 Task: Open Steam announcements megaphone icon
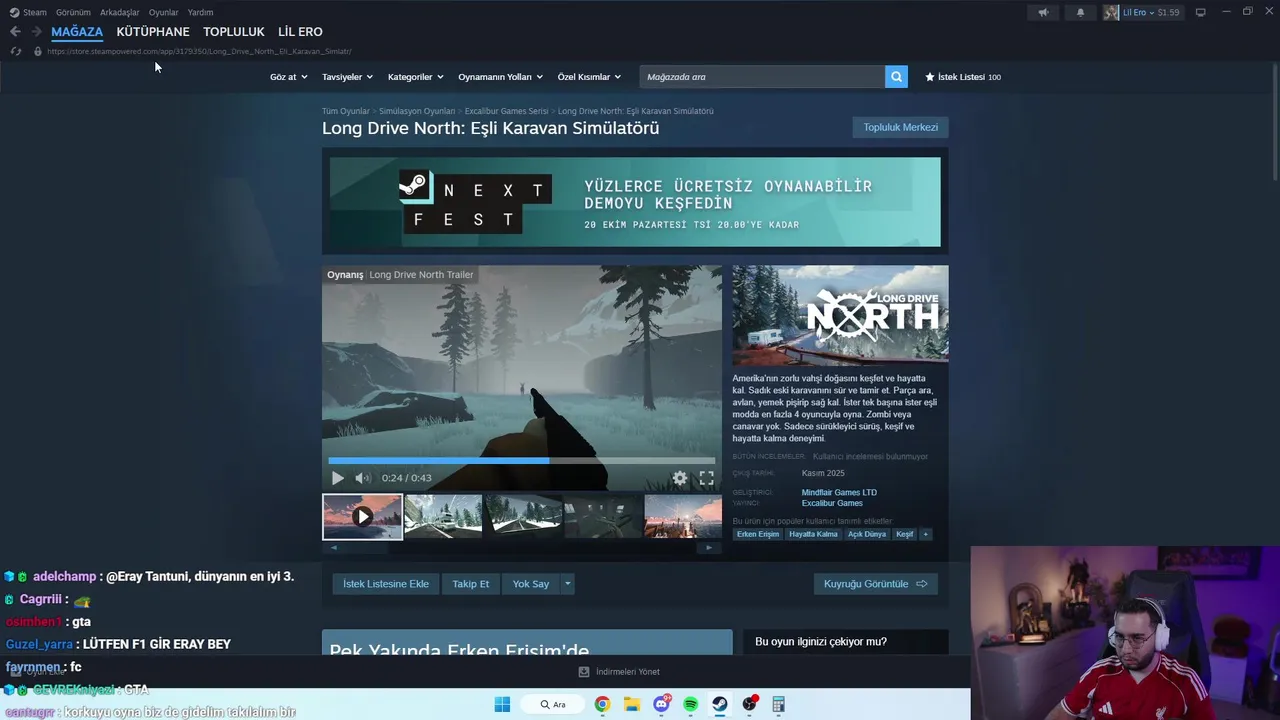point(1043,12)
